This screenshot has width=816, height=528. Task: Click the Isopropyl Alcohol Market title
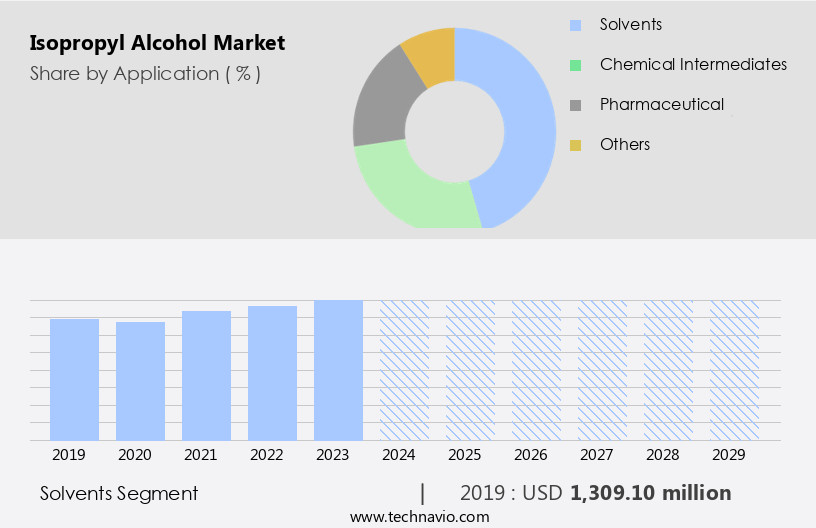pos(157,43)
